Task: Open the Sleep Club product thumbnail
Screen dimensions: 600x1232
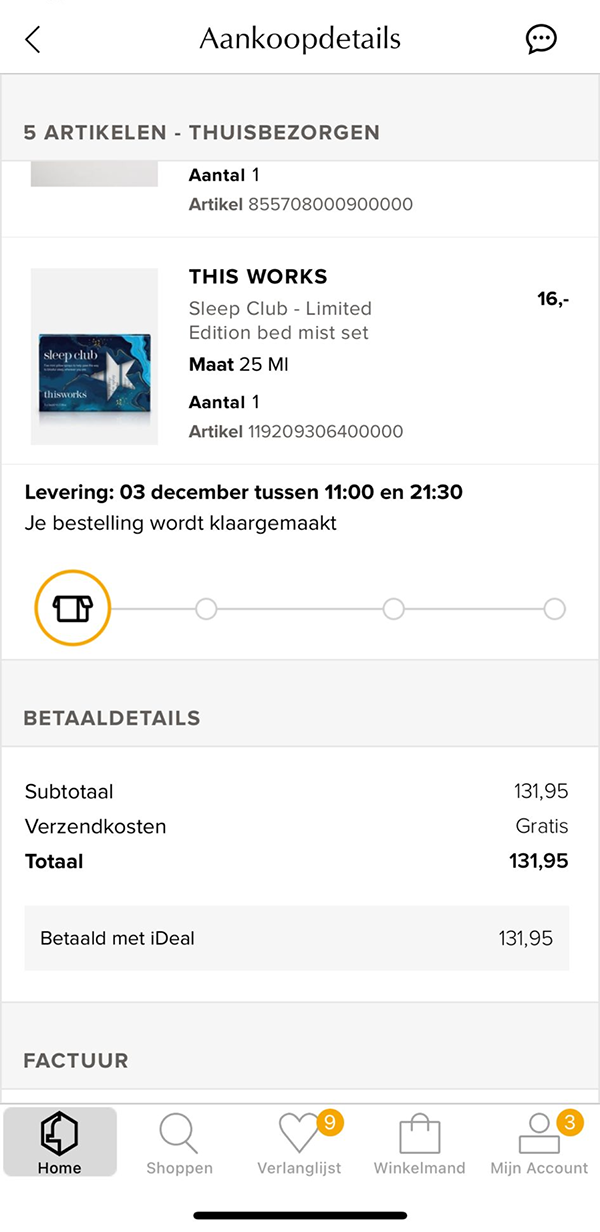Action: coord(94,356)
